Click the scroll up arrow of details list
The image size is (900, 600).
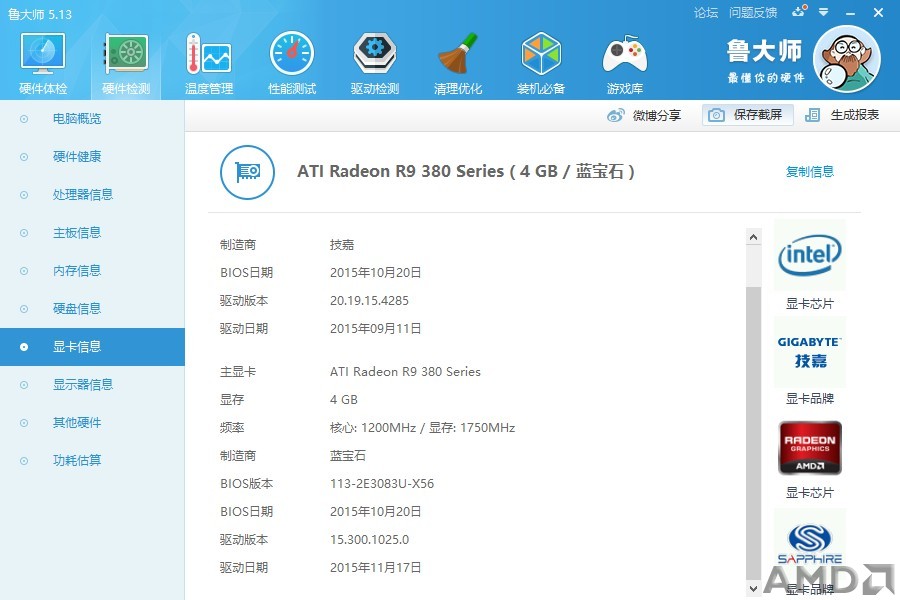(x=754, y=237)
